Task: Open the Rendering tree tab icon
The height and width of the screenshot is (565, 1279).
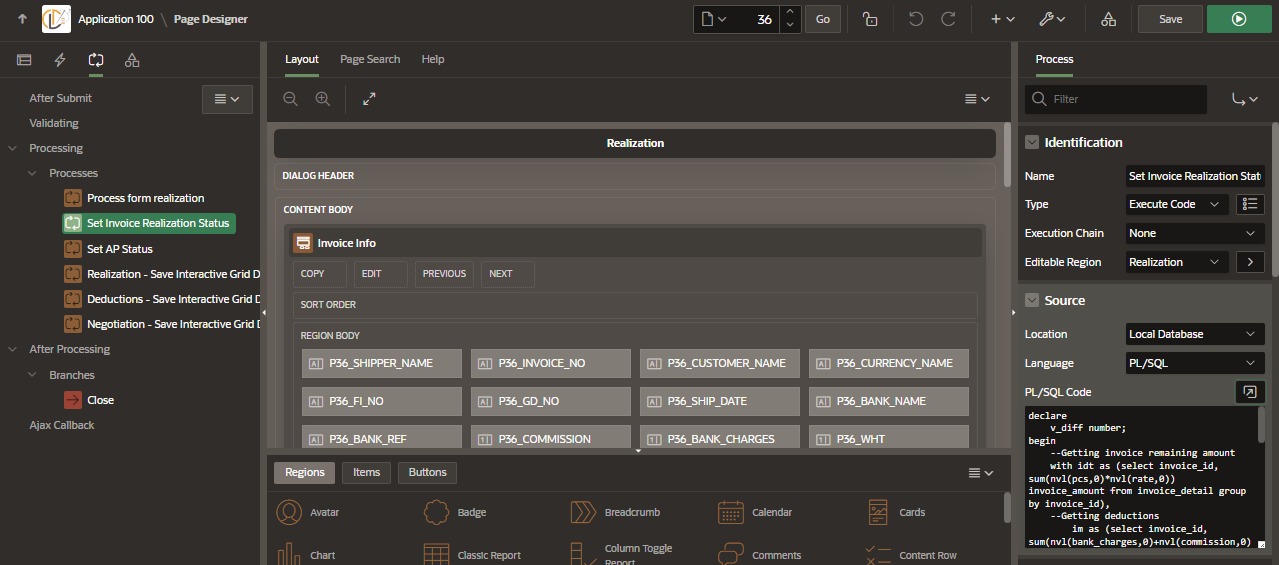Action: click(x=24, y=60)
